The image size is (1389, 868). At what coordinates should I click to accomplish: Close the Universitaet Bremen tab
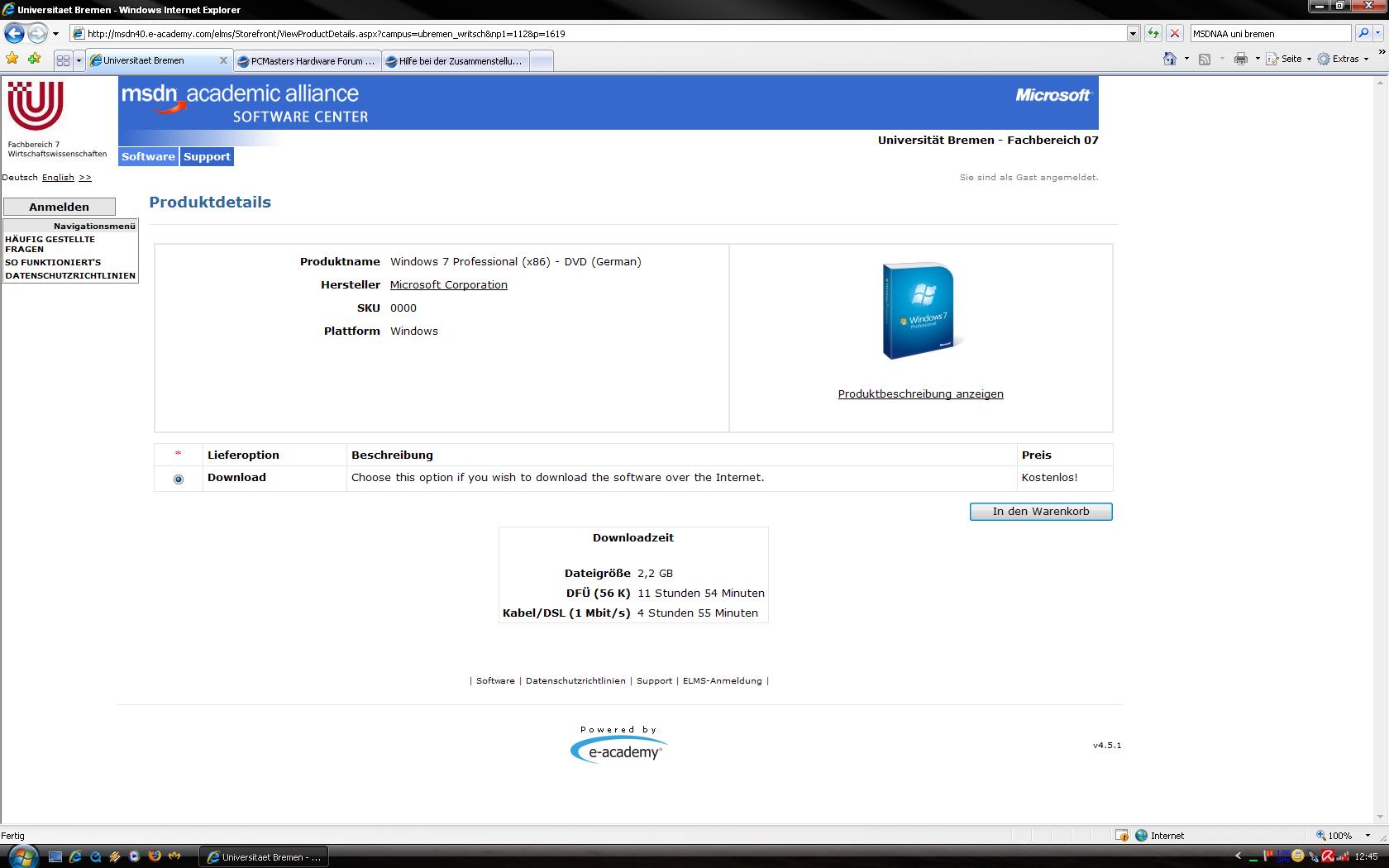(223, 60)
